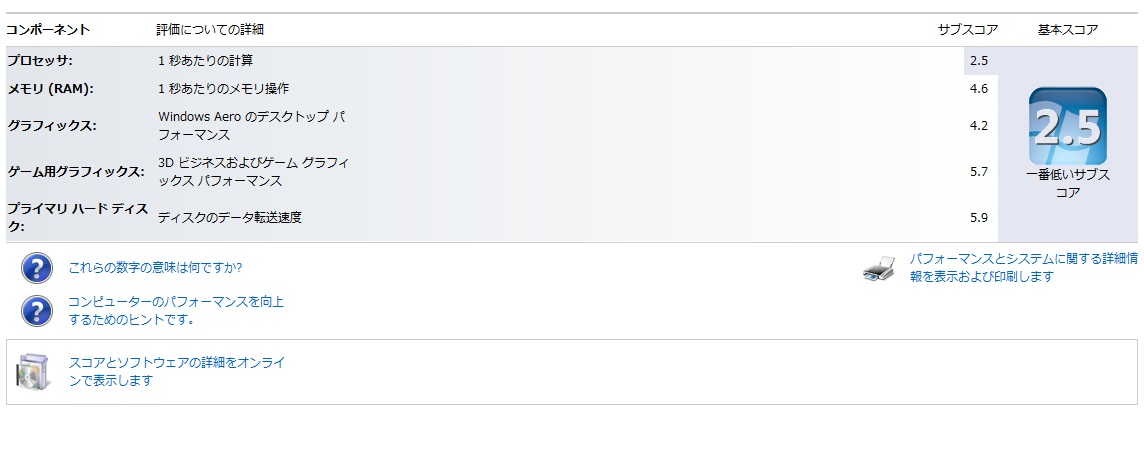Viewport: 1144px width, 460px height.
Task: Click the コンポーネント column header
Action: click(48, 30)
